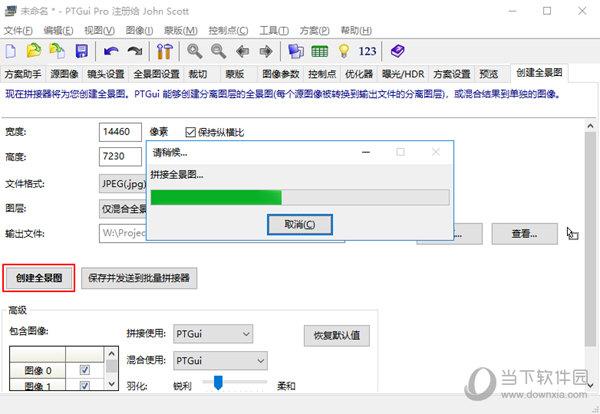Open the 帮助(H) menu

(x=356, y=31)
